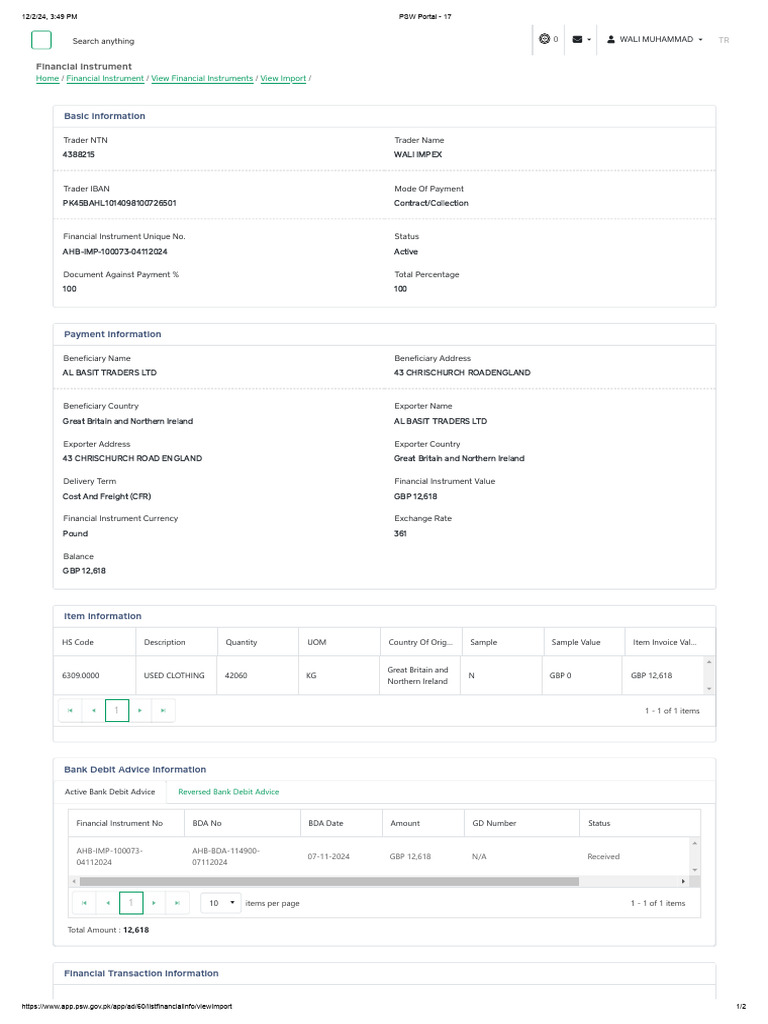Open View Financial Instruments breadcrumb link
Image resolution: width=768 pixels, height=1024 pixels.
coord(202,78)
